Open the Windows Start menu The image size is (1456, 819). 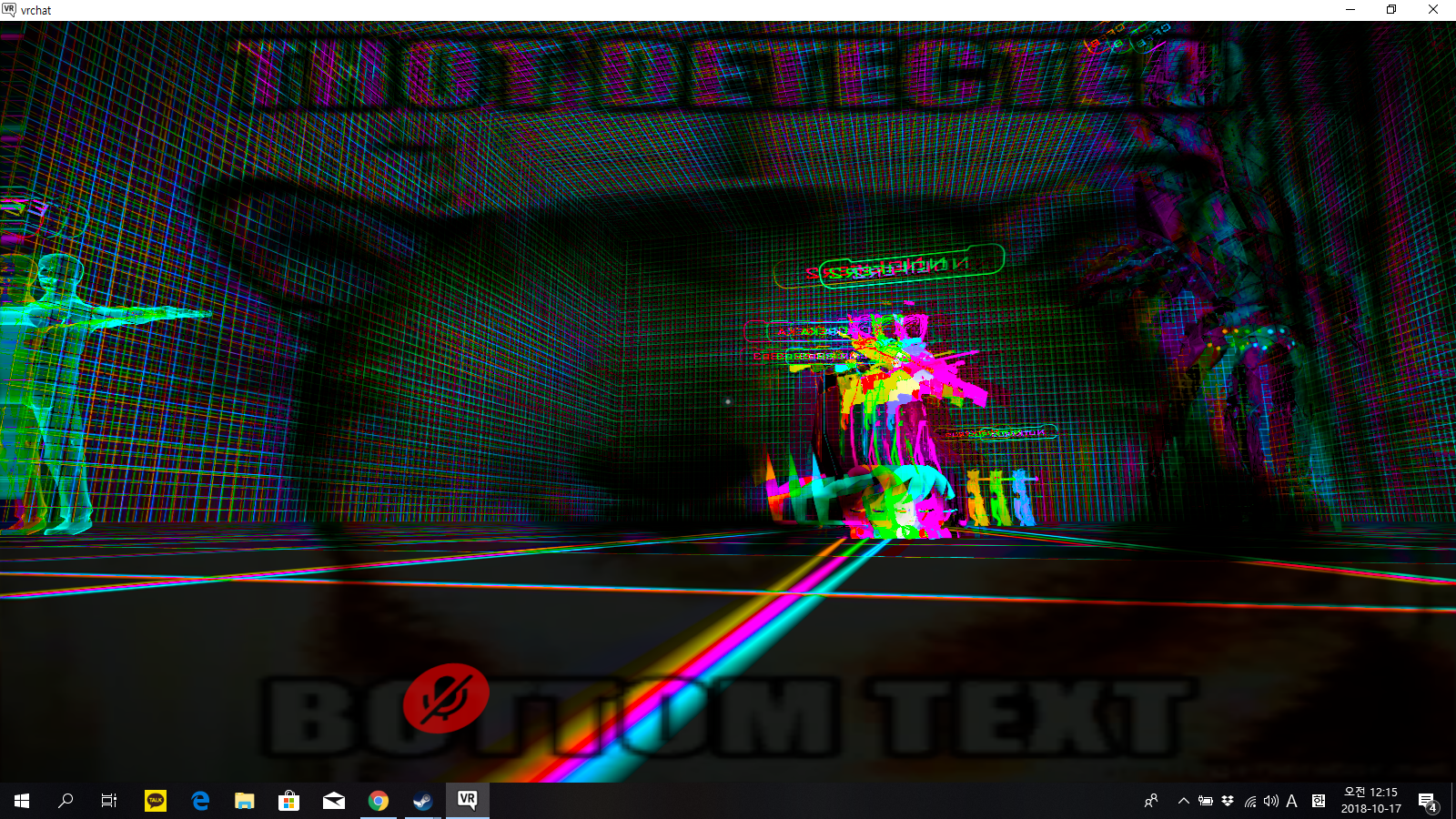[x=22, y=801]
